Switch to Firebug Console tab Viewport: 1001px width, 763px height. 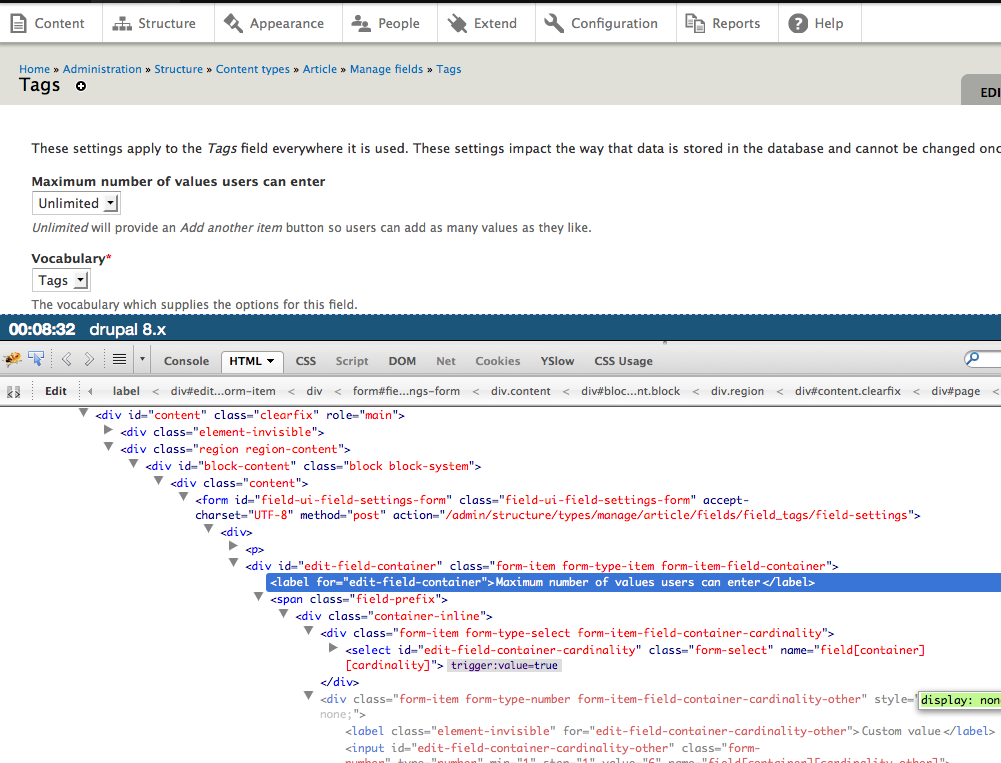[x=186, y=361]
